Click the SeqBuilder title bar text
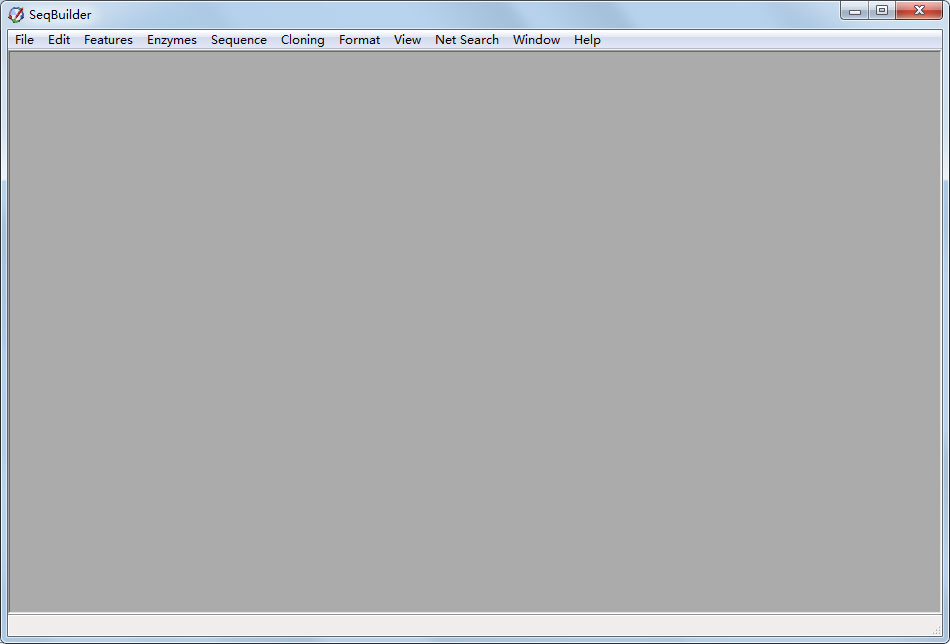This screenshot has height=644, width=950. (60, 15)
